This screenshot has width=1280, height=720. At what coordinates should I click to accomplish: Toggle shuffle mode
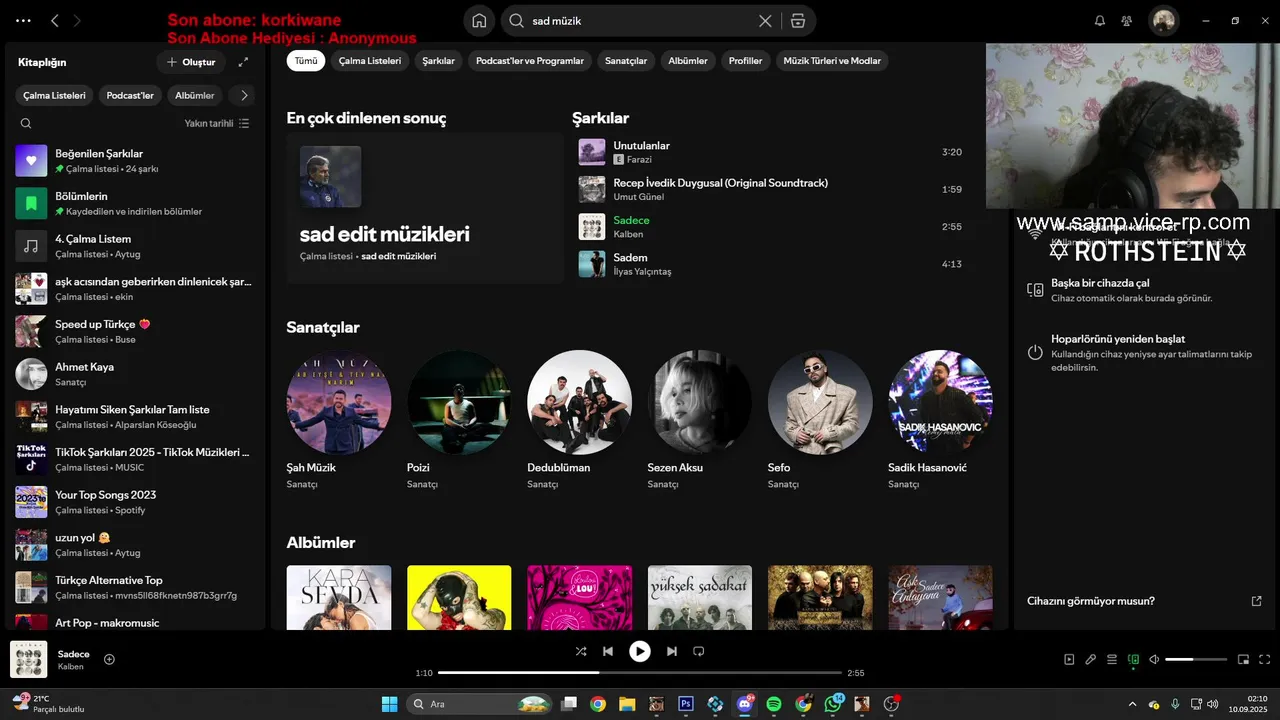(581, 651)
